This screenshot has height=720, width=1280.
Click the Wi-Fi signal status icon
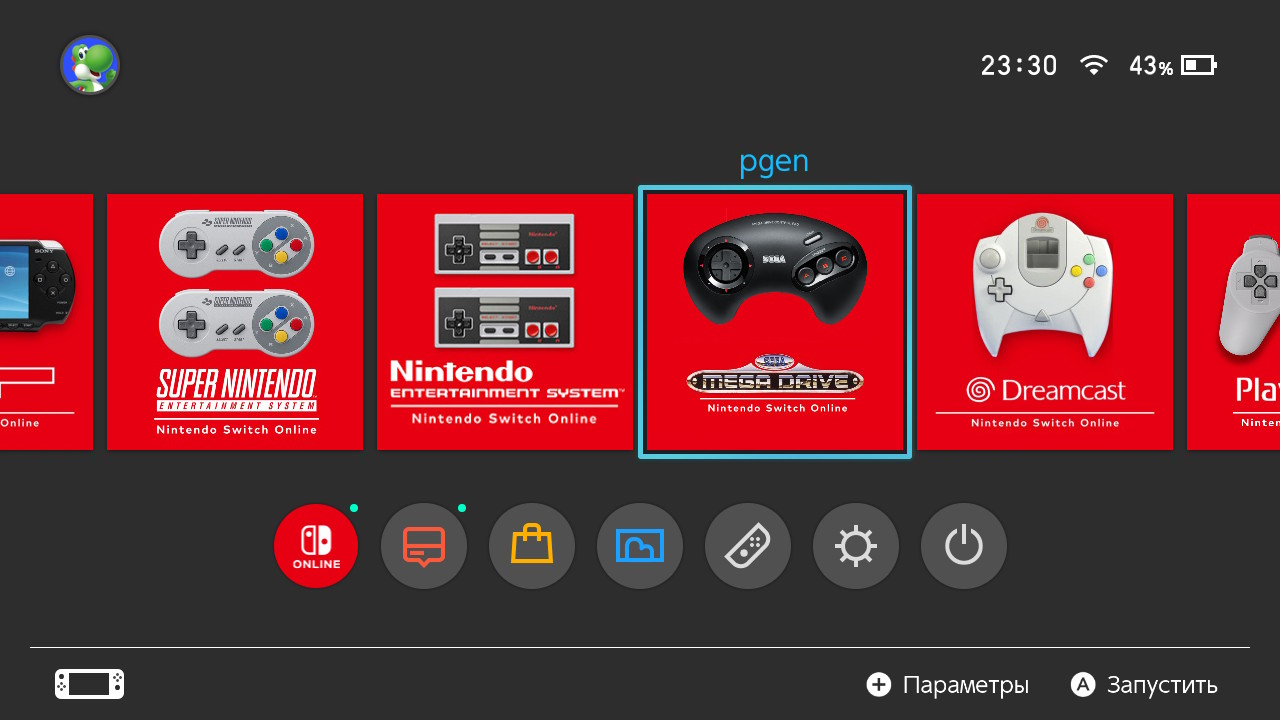[x=1094, y=66]
